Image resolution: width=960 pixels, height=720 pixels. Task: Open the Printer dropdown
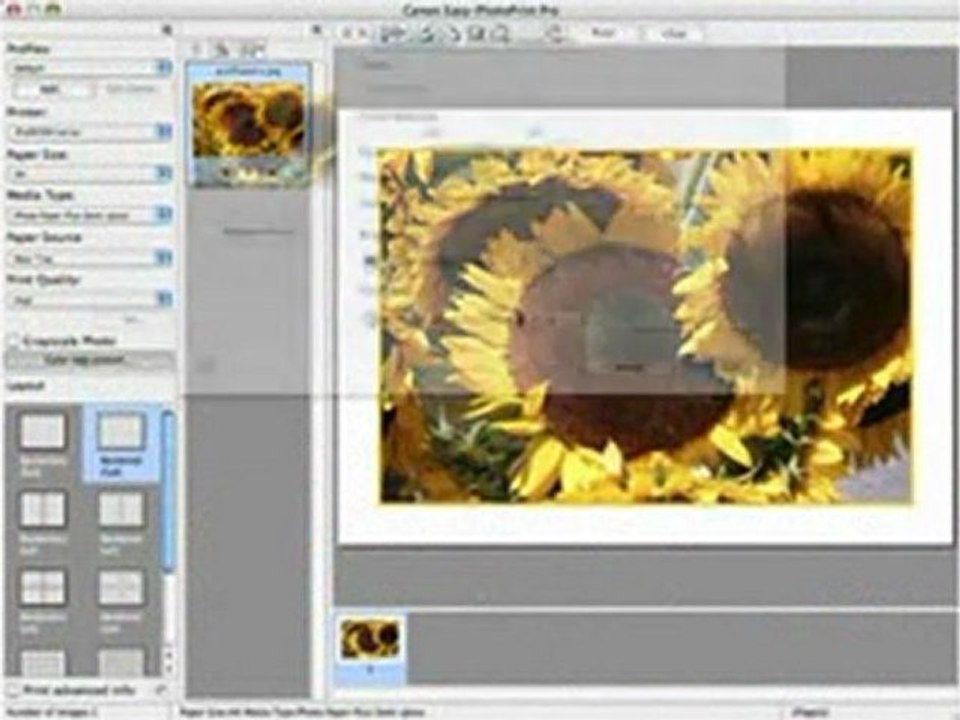(89, 132)
